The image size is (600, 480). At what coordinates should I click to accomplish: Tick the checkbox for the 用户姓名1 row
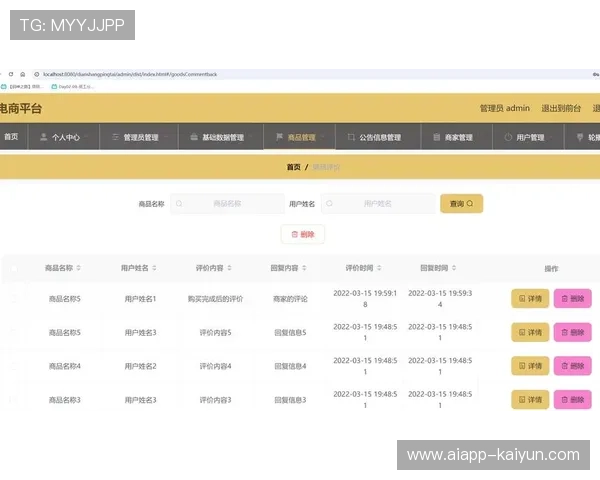click(x=14, y=299)
